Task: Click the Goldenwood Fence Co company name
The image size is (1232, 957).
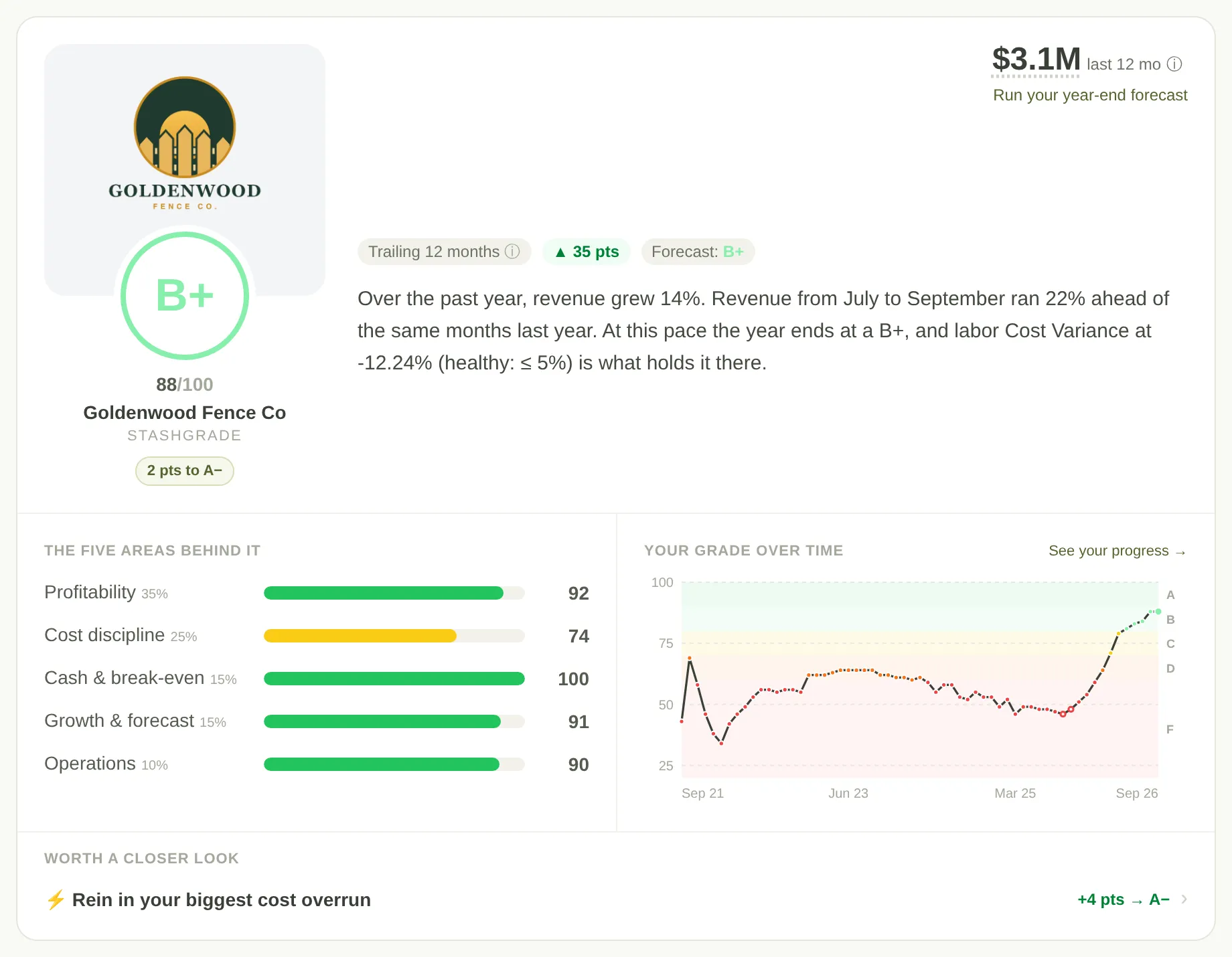Action: pos(185,412)
